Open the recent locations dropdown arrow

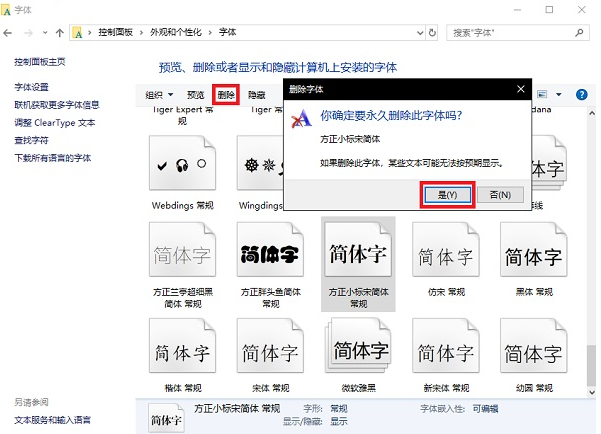point(45,33)
